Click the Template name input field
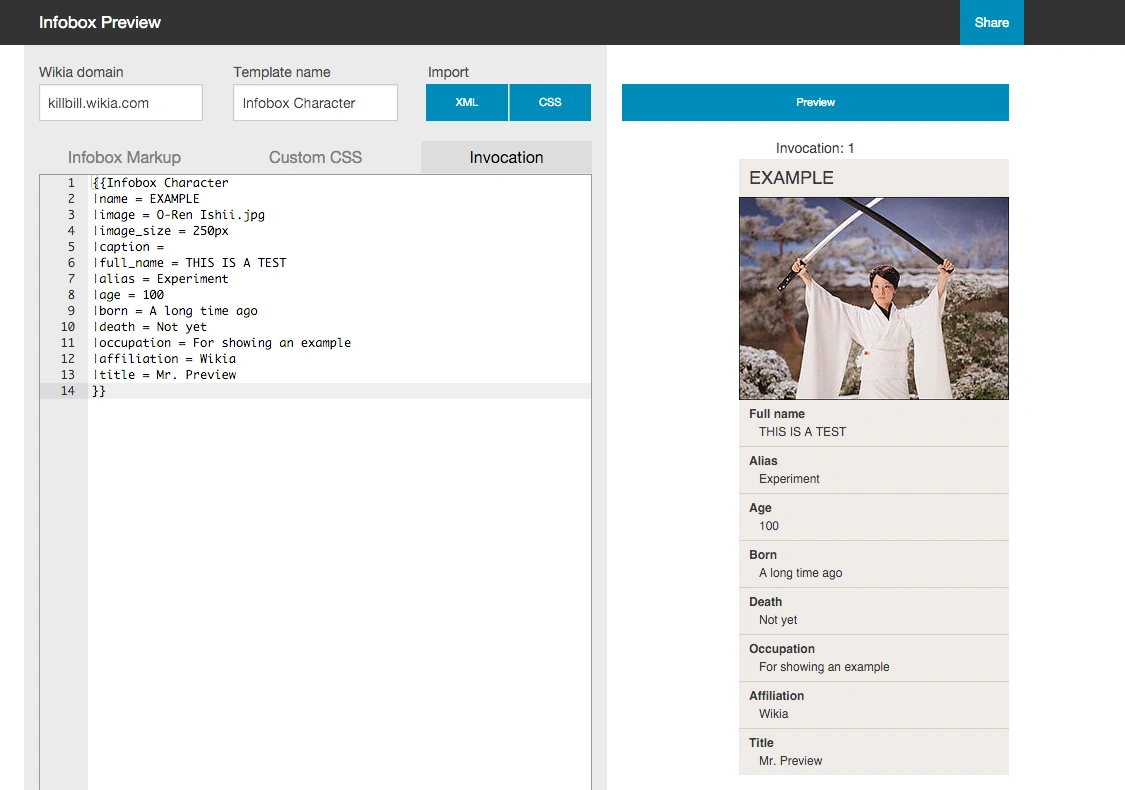1125x790 pixels. point(315,102)
